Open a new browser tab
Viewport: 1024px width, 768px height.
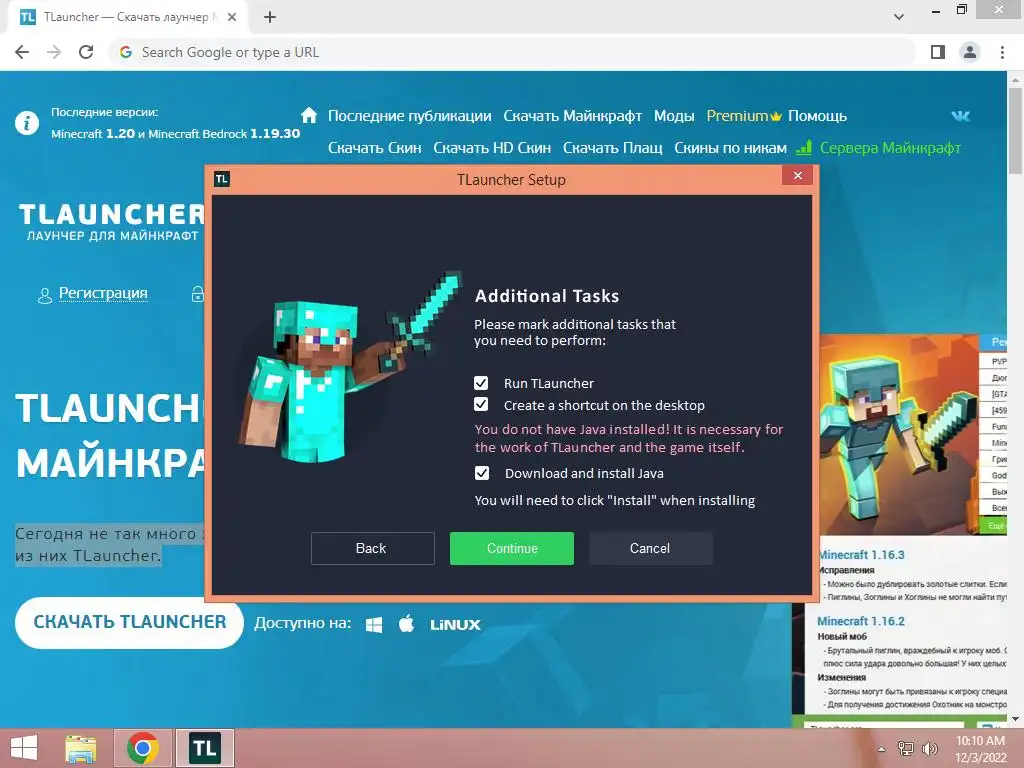pos(270,17)
